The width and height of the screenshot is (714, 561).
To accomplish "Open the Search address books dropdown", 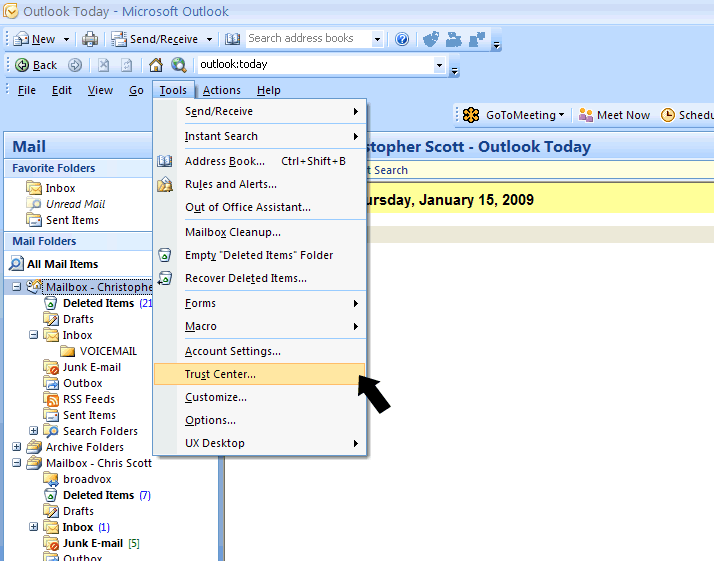I will tap(377, 39).
